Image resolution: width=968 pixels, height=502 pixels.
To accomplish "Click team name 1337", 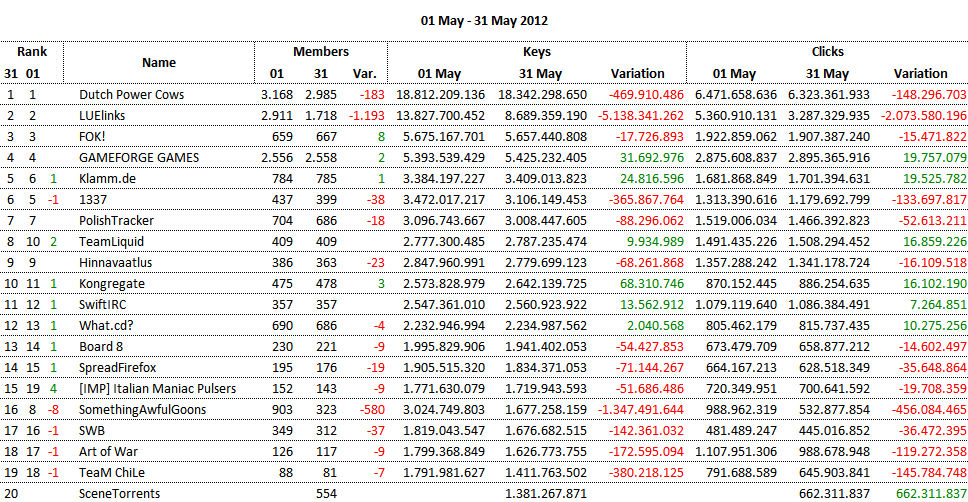I will [93, 199].
